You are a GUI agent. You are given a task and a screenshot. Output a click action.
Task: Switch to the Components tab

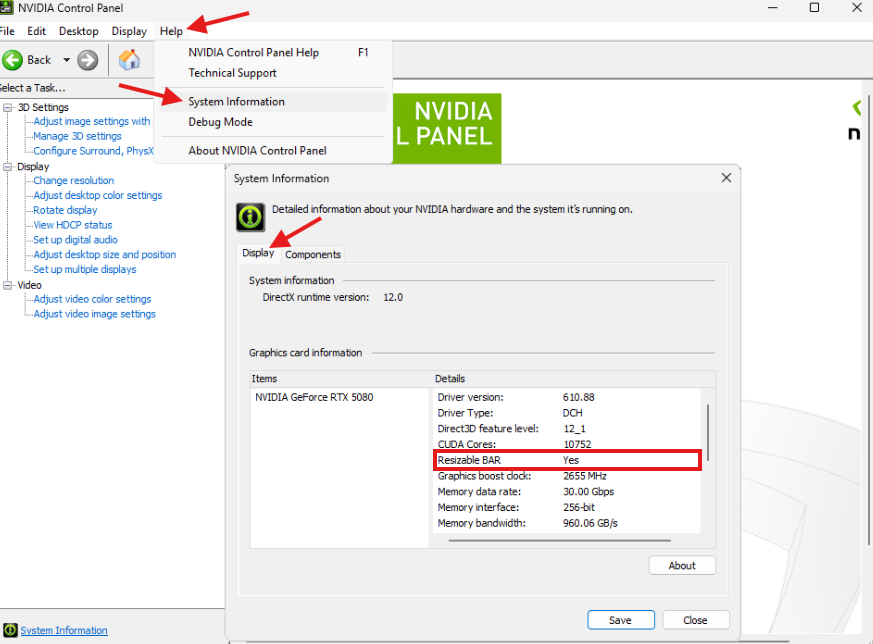(x=312, y=254)
